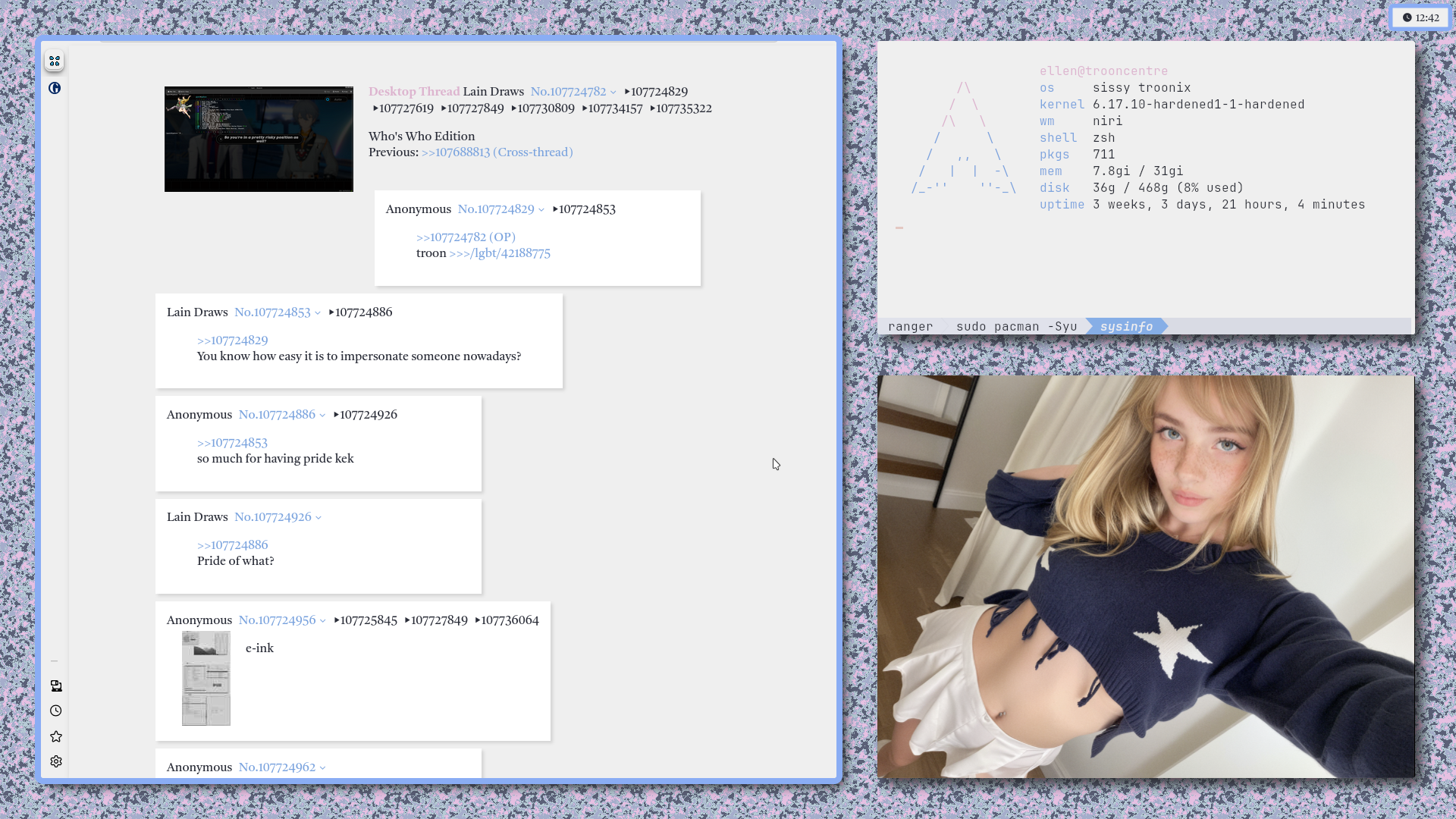
Task: Switch to the sudo pacman -Syu tab
Action: (1016, 326)
